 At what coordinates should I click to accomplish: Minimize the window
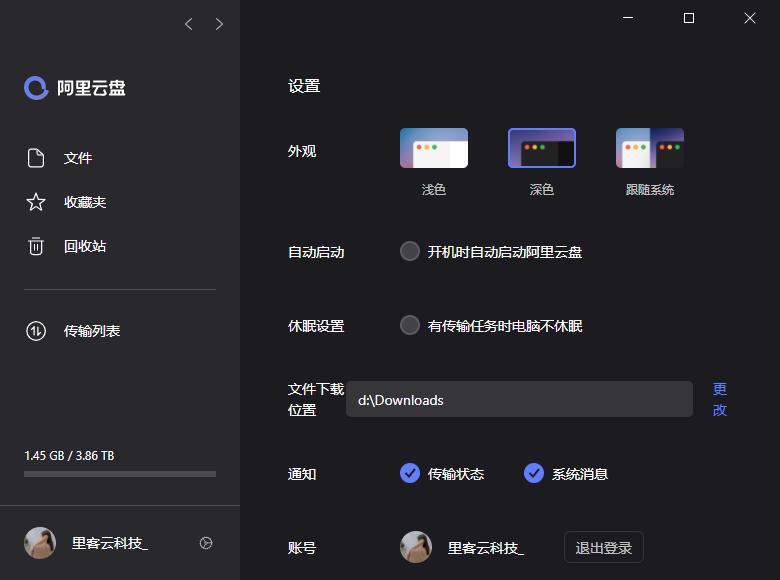[628, 18]
